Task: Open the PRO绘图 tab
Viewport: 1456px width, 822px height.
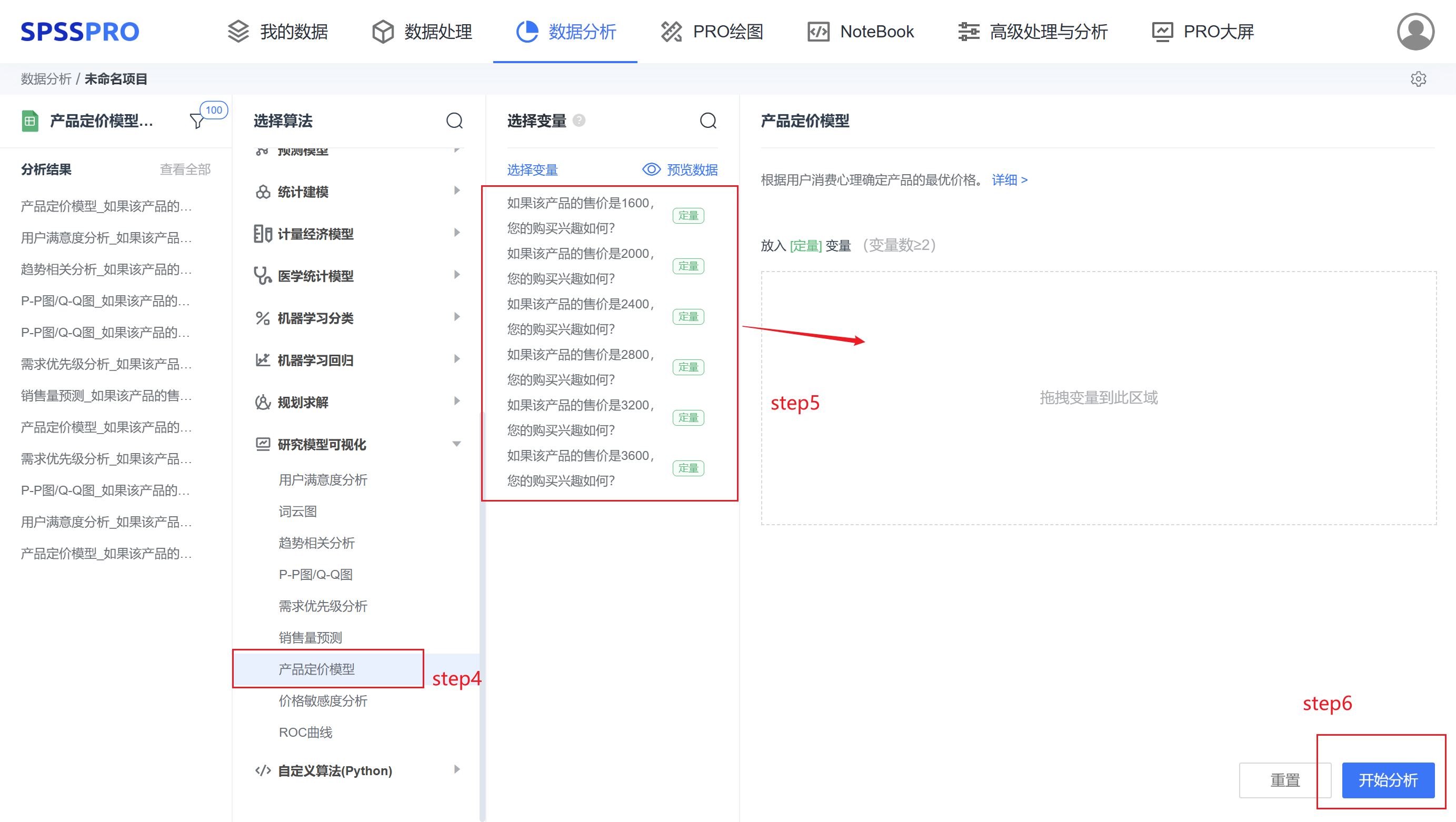Action: [712, 32]
